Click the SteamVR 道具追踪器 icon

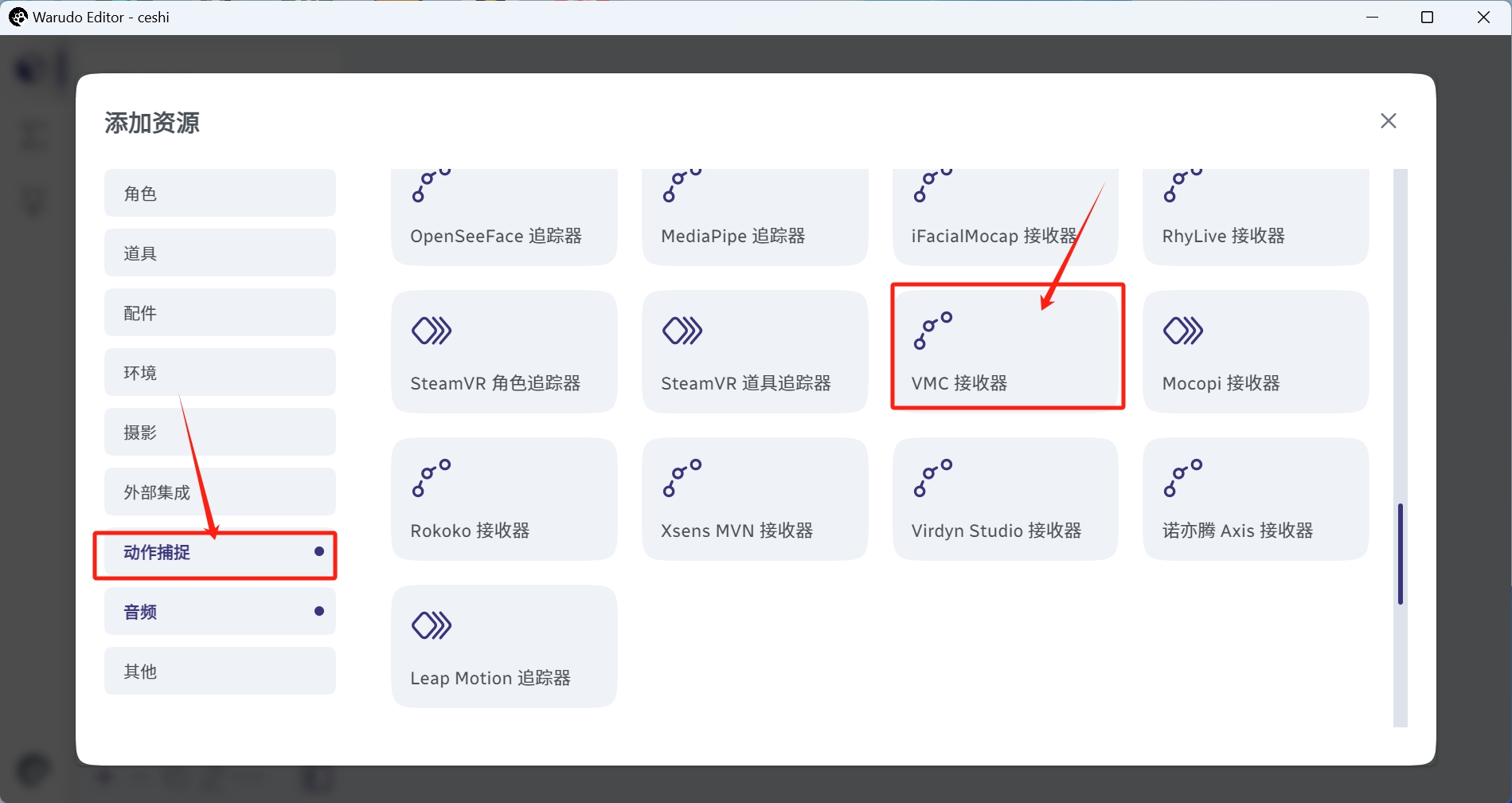pyautogui.click(x=682, y=331)
